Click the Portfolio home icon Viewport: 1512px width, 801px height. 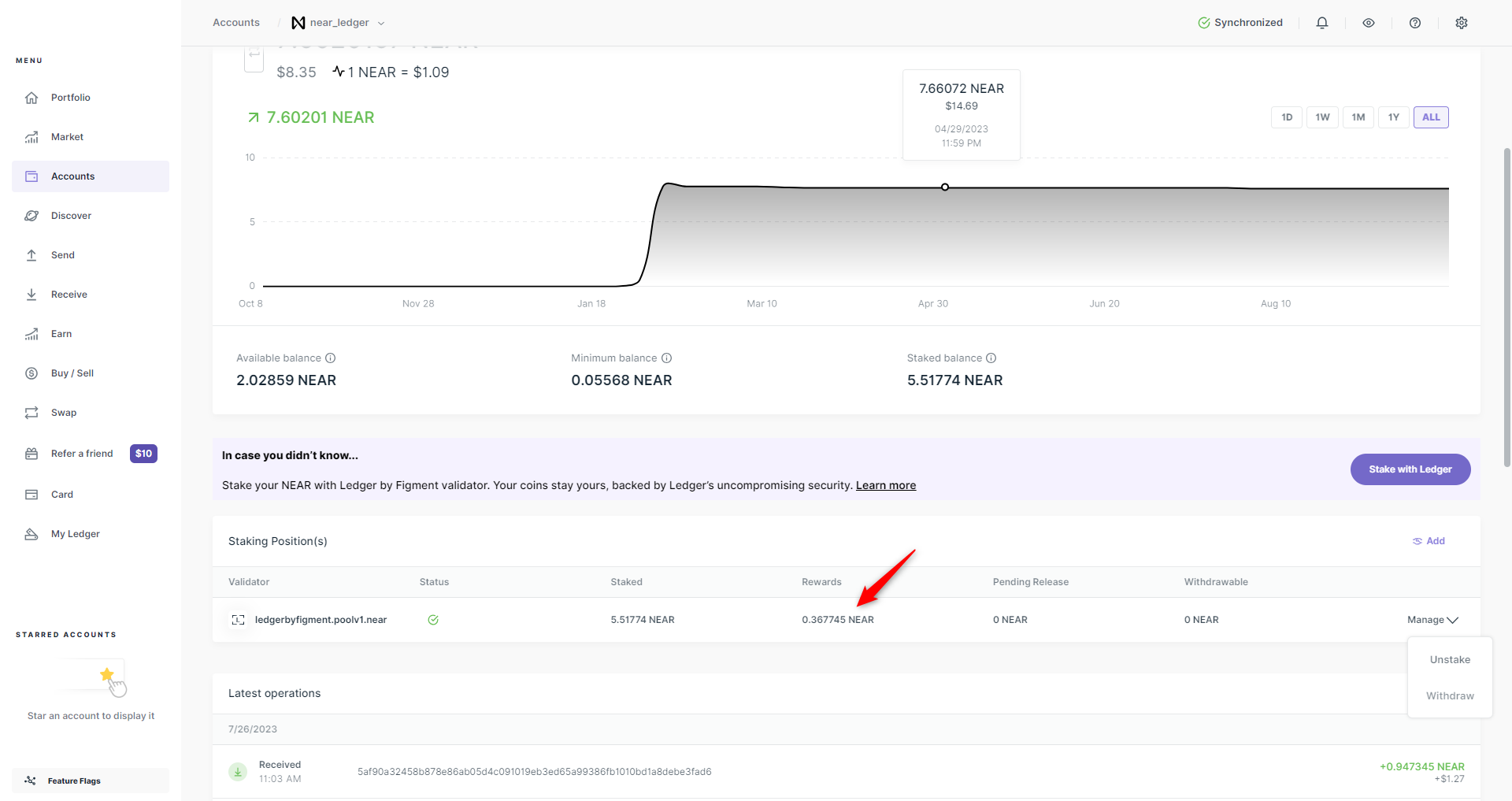(x=31, y=98)
